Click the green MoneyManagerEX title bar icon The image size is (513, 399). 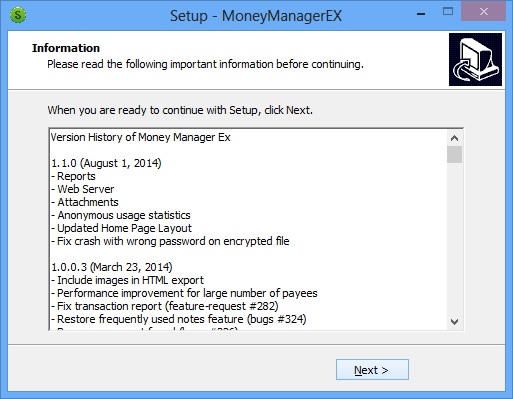click(x=18, y=15)
